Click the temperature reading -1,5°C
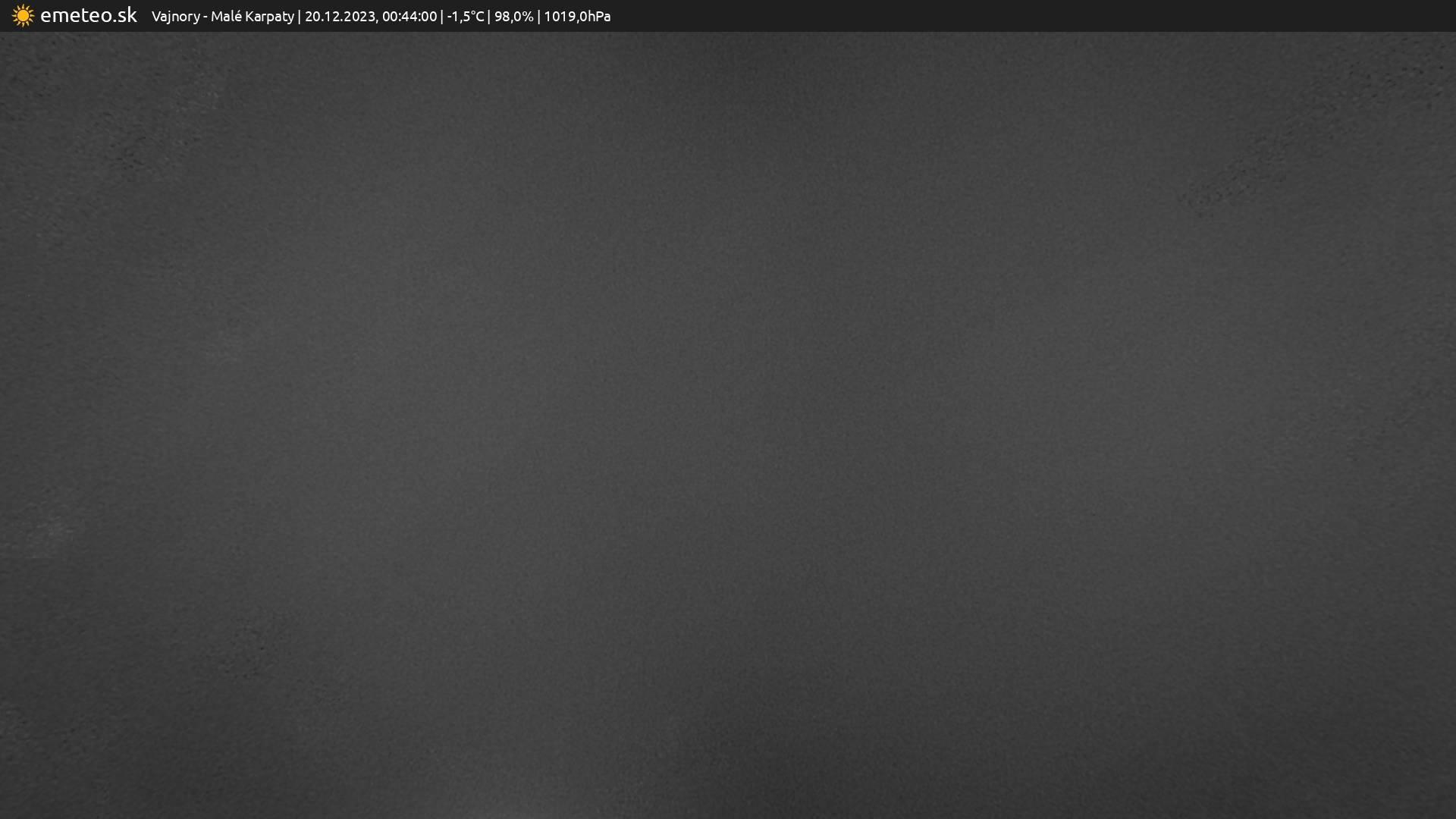This screenshot has height=819, width=1456. click(465, 16)
